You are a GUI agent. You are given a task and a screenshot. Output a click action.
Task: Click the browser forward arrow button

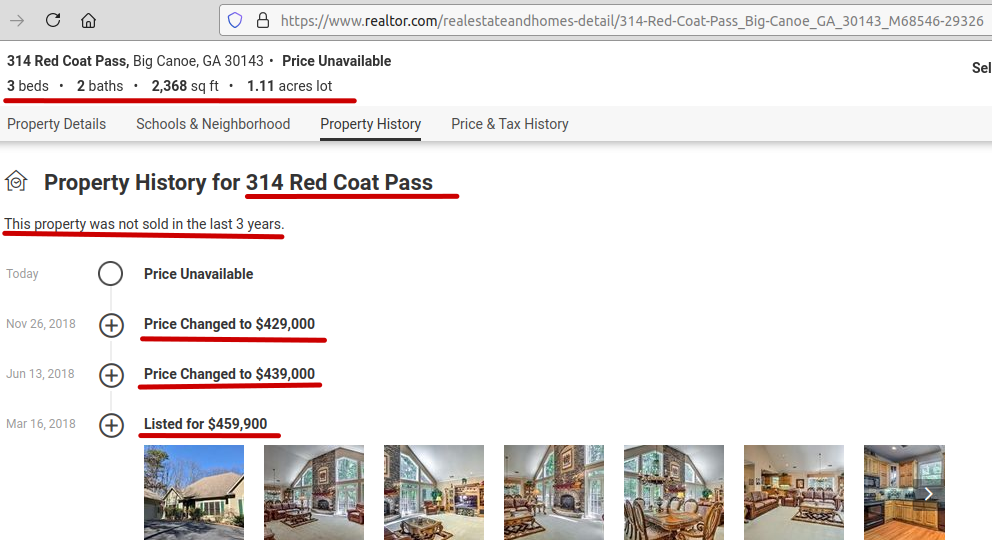16,20
